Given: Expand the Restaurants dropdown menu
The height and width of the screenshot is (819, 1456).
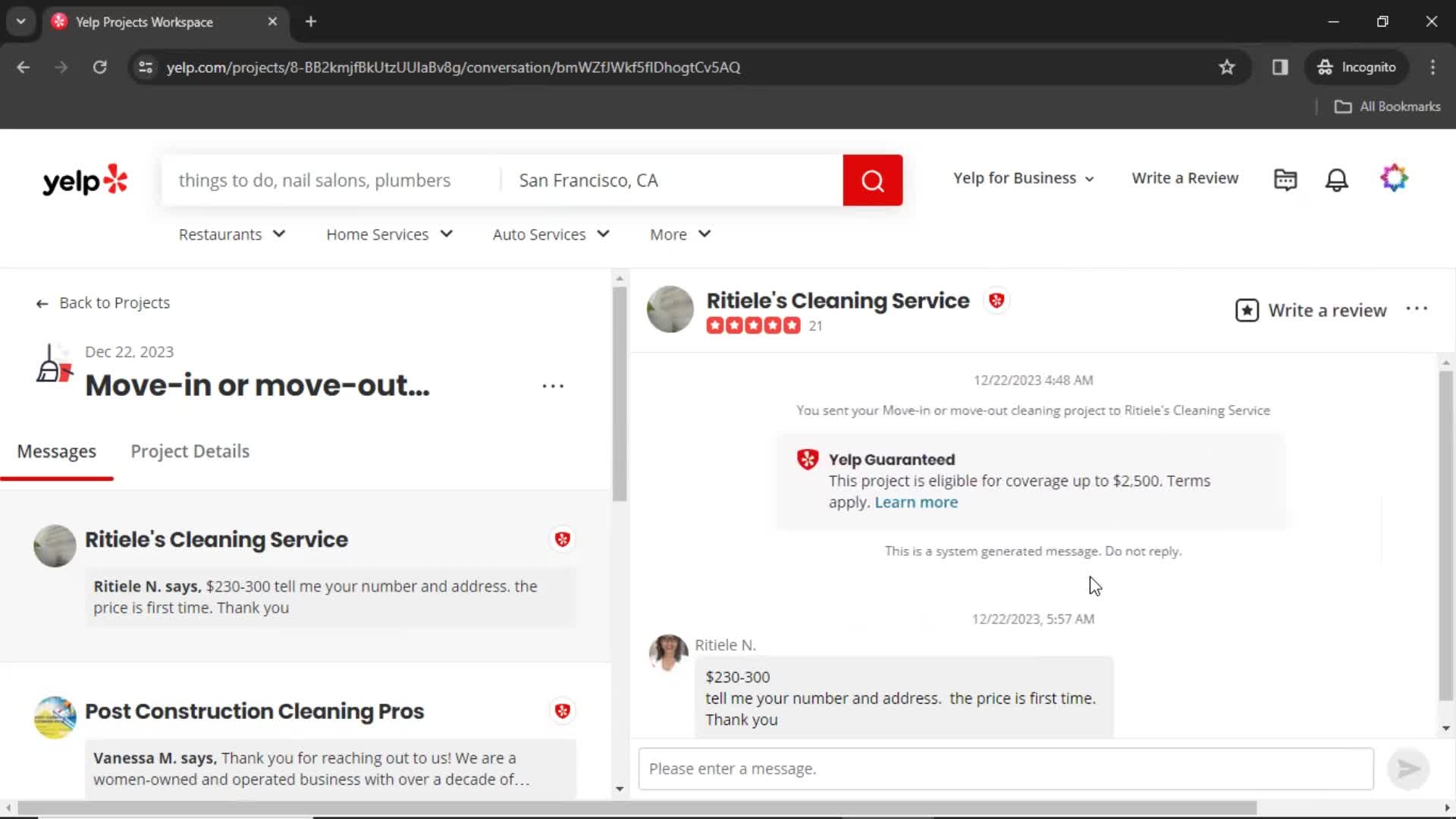Looking at the screenshot, I should [x=230, y=234].
